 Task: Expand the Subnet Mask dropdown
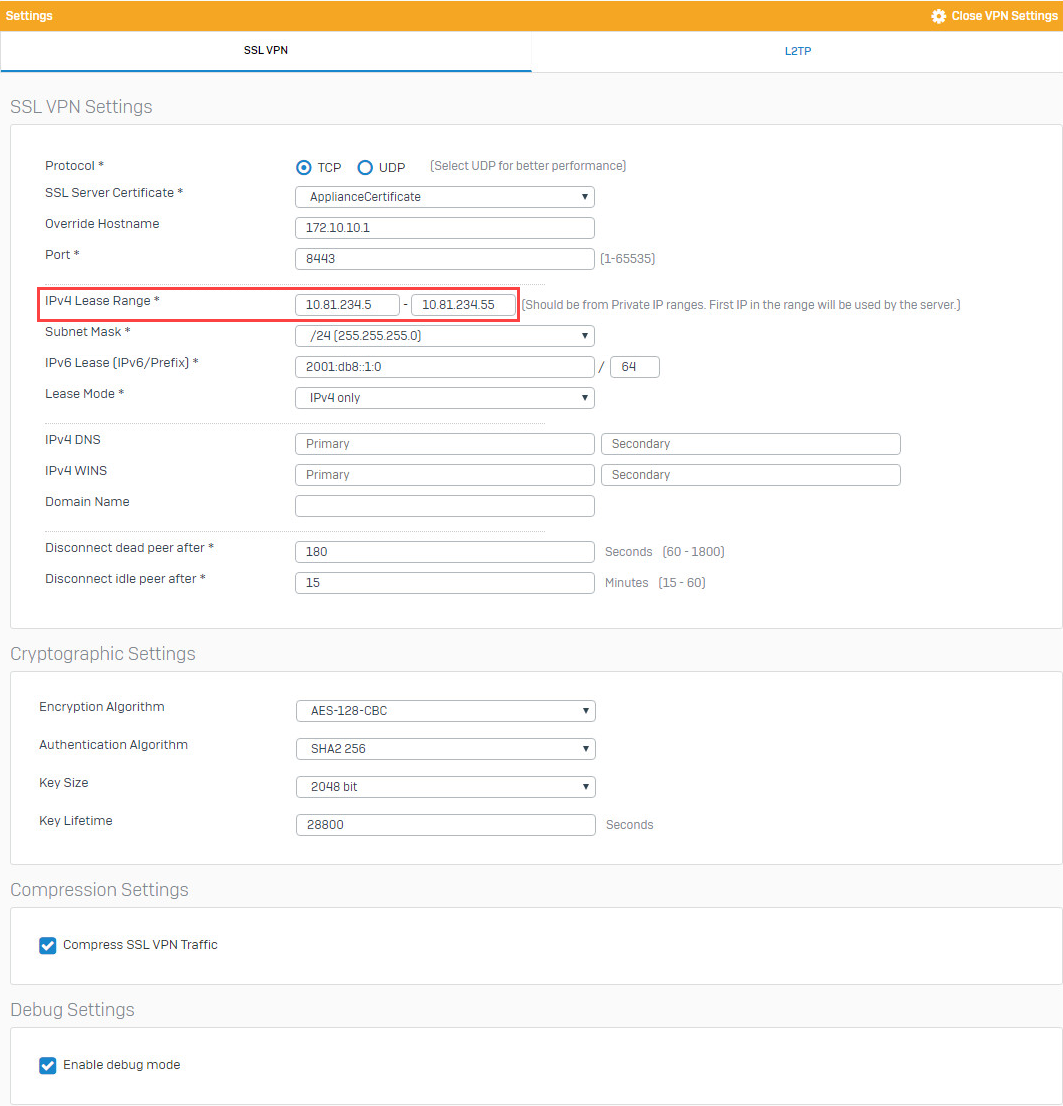coord(444,336)
